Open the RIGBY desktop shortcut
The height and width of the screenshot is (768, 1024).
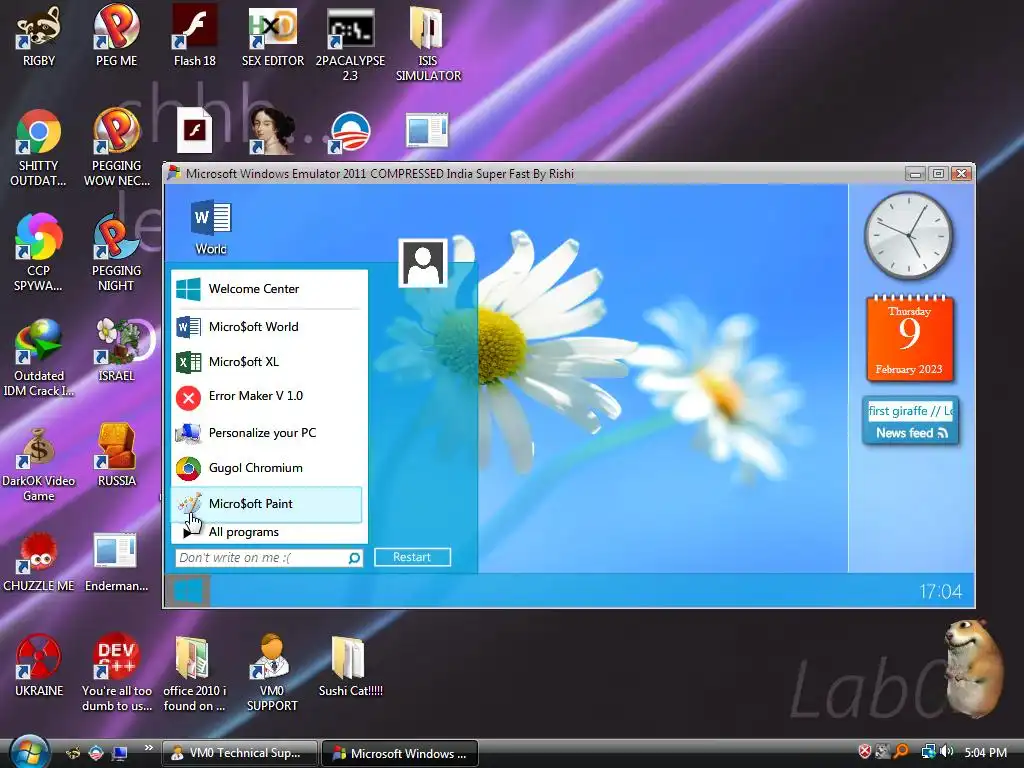point(39,36)
